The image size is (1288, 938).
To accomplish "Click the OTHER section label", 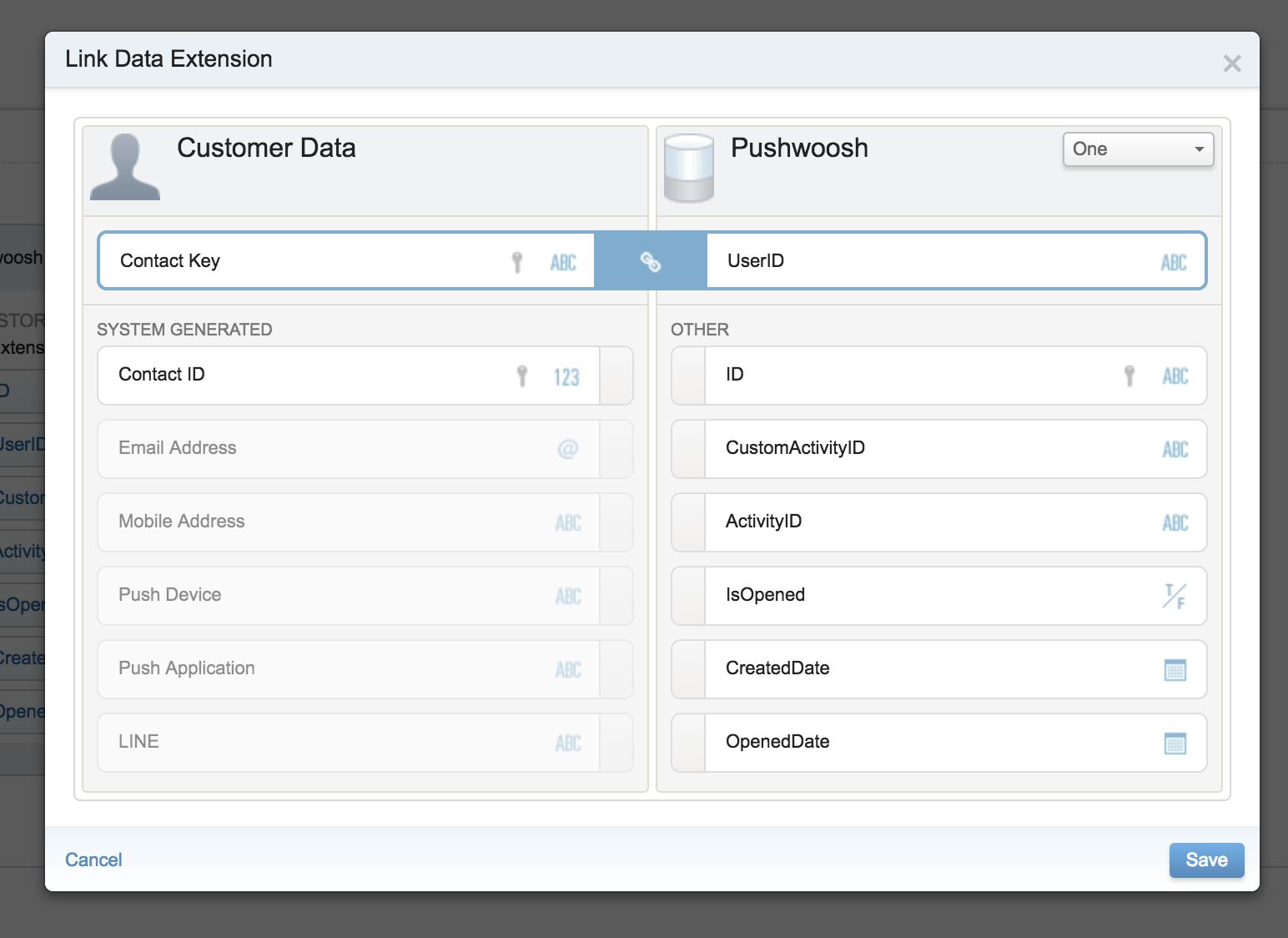I will point(700,330).
